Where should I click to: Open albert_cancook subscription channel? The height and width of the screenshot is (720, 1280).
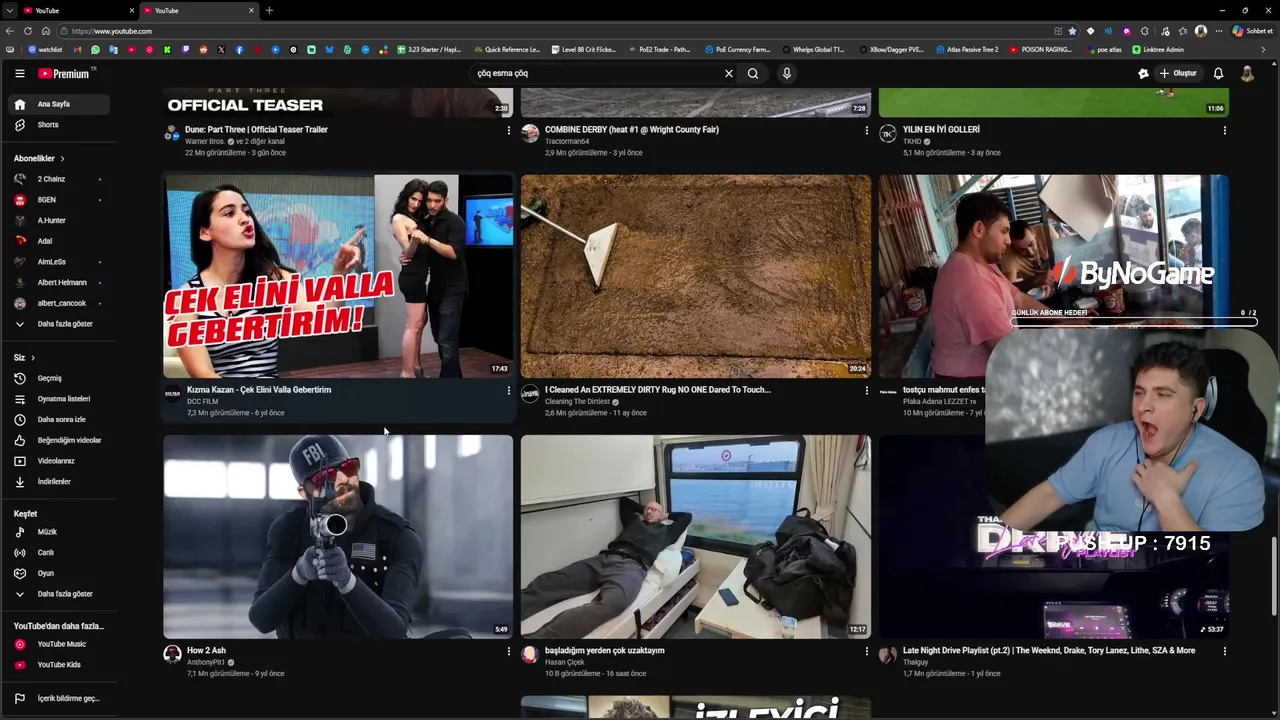[59, 303]
